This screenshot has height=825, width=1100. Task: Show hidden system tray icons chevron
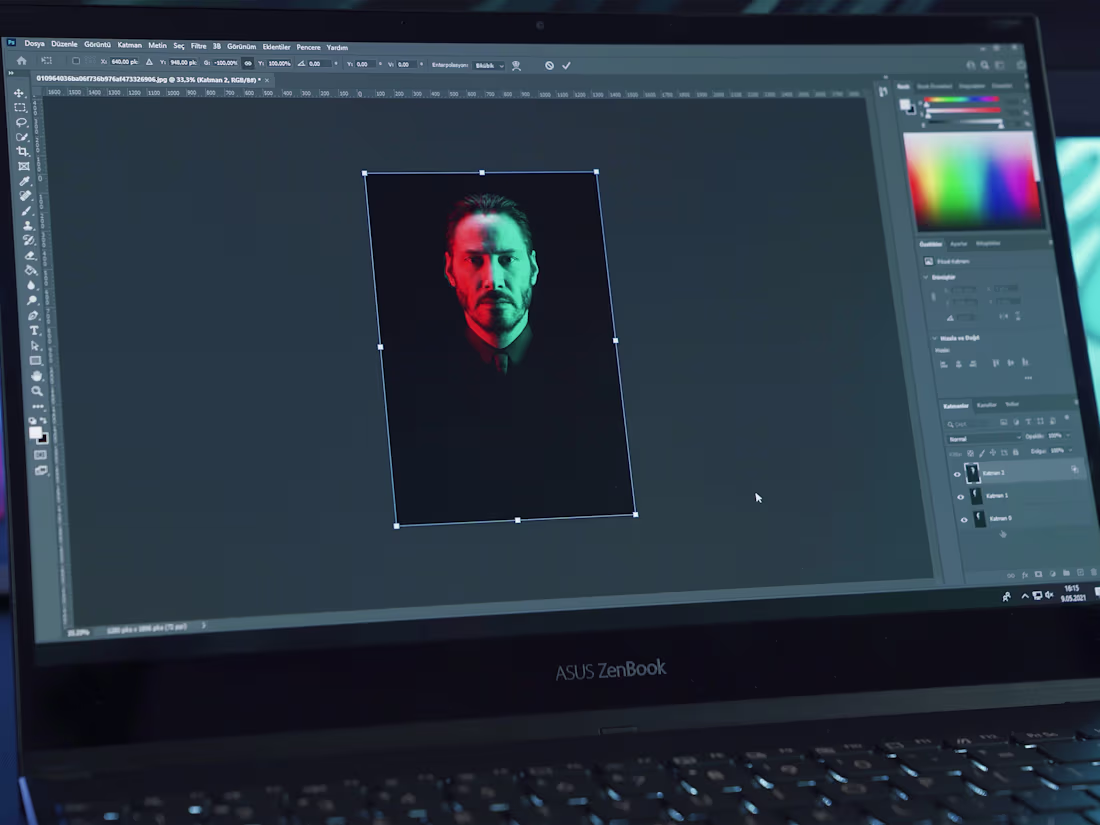[1025, 596]
